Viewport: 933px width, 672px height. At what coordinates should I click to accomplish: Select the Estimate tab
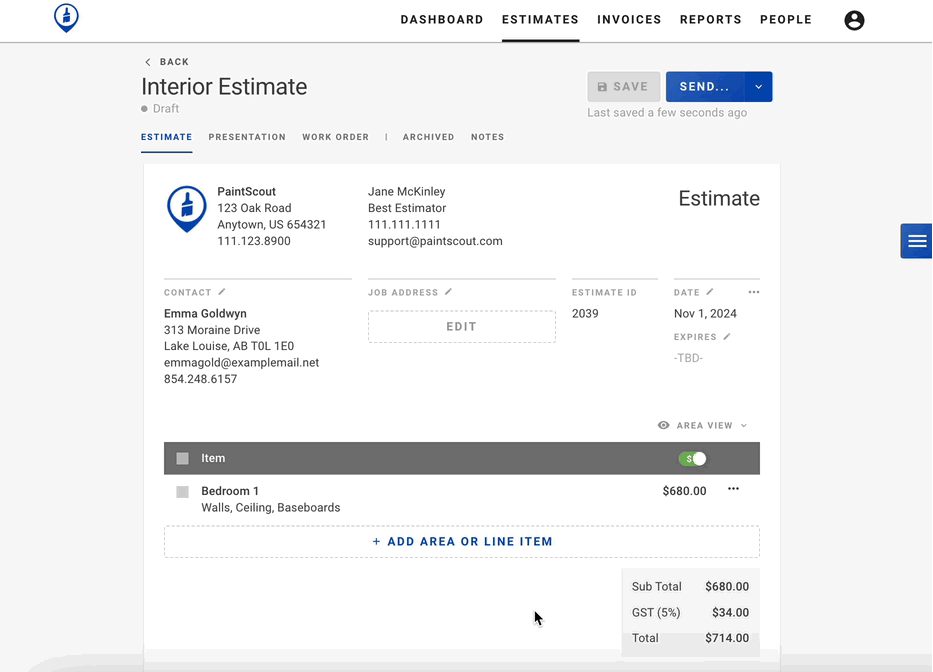pos(167,137)
